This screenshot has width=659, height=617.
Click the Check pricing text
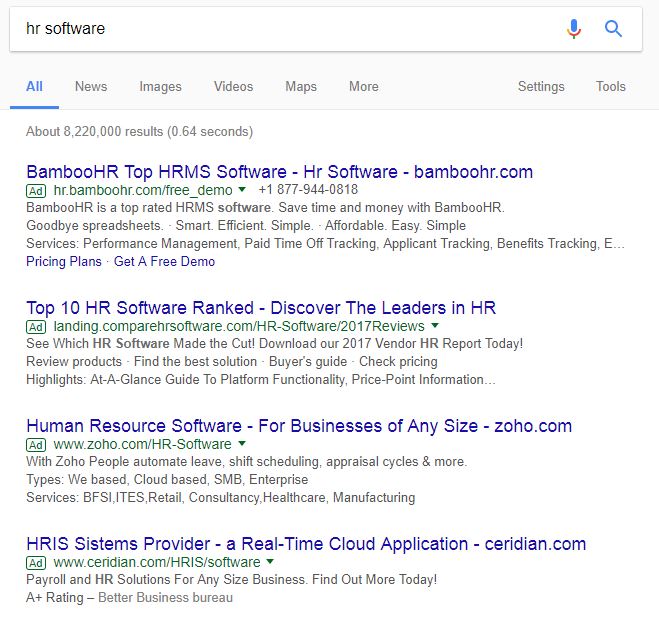coord(398,361)
